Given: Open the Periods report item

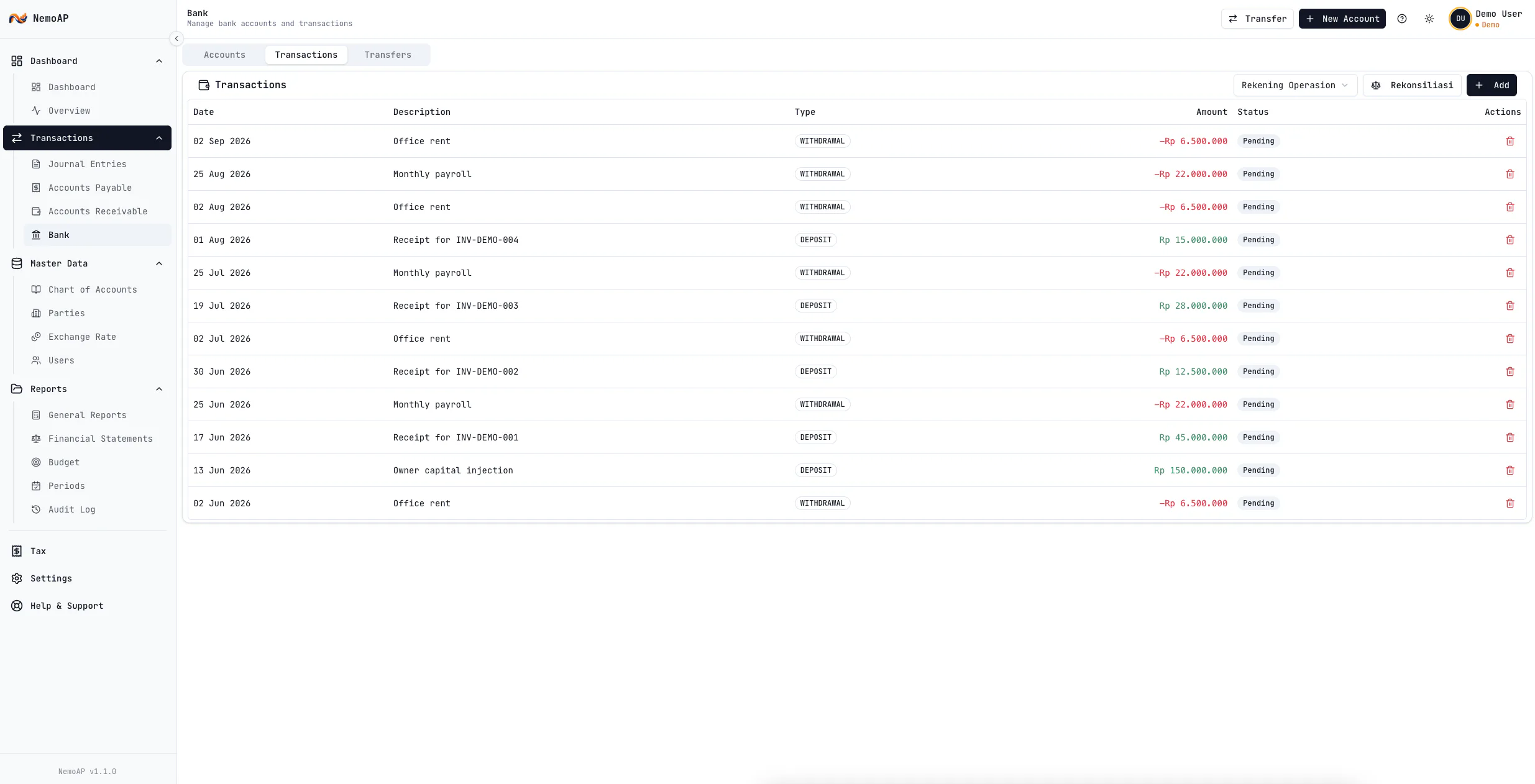Looking at the screenshot, I should point(98,486).
